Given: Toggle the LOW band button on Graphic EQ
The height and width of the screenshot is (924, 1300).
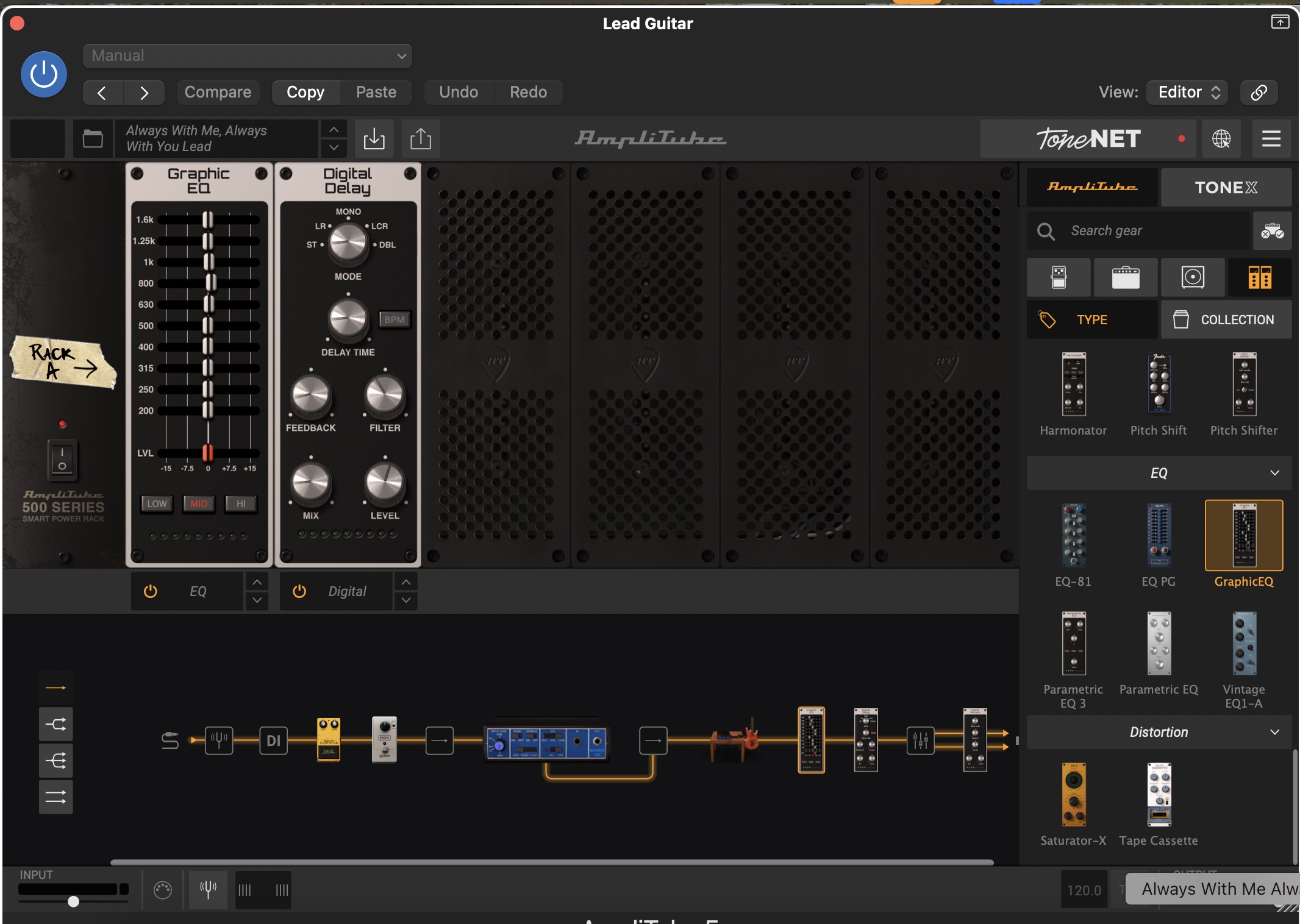Looking at the screenshot, I should 157,503.
